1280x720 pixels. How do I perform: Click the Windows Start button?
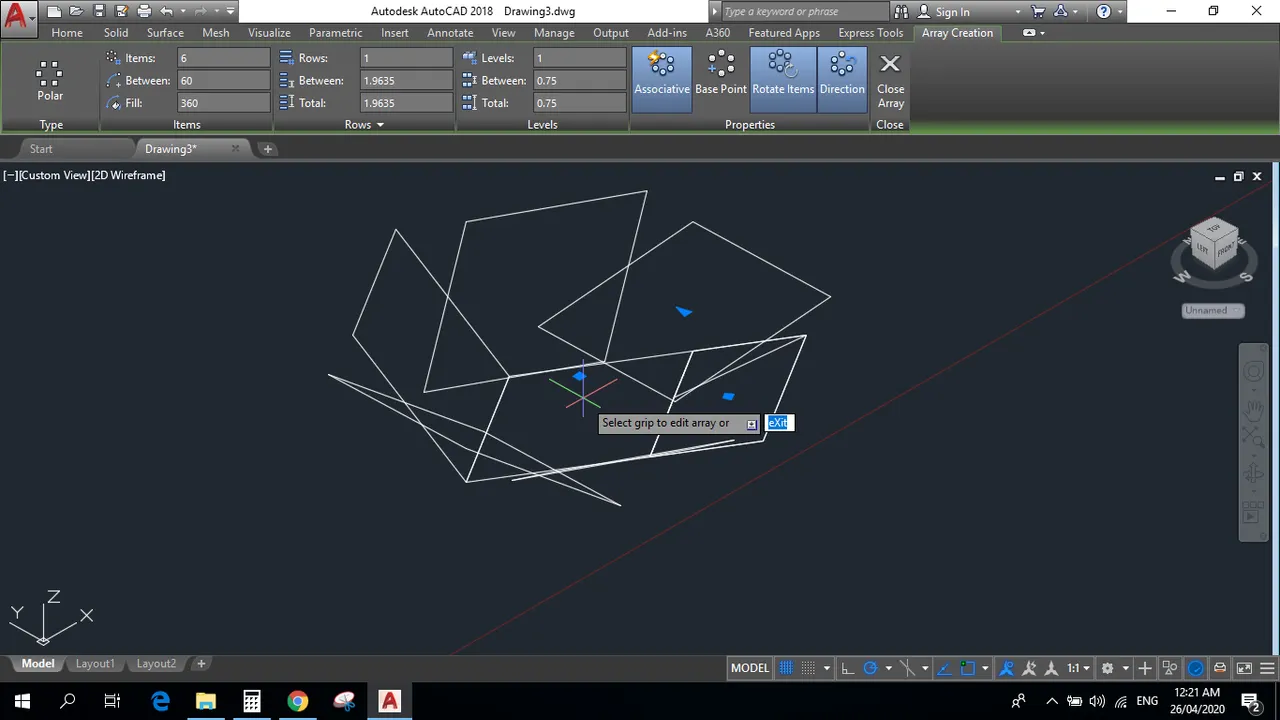click(x=22, y=701)
